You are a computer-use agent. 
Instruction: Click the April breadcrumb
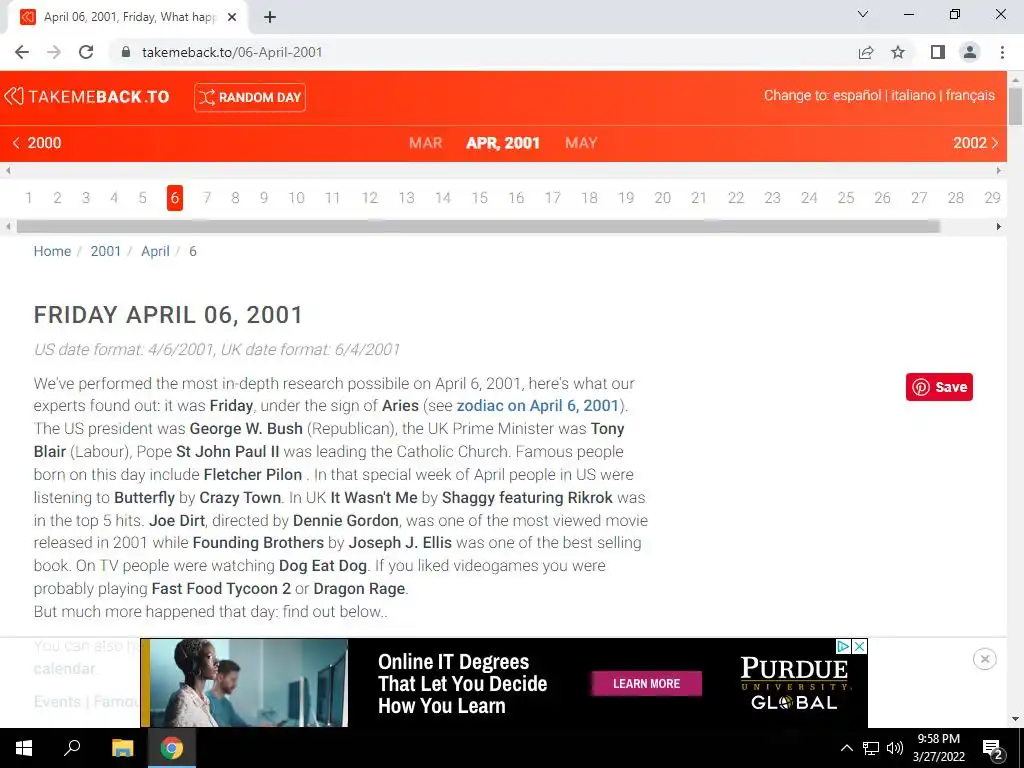tap(155, 251)
